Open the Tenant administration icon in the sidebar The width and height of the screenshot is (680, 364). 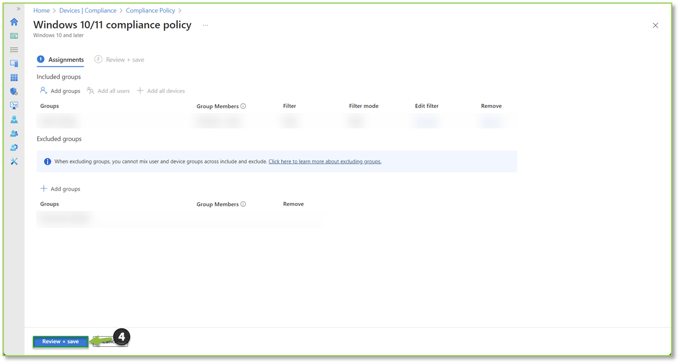[x=14, y=148]
